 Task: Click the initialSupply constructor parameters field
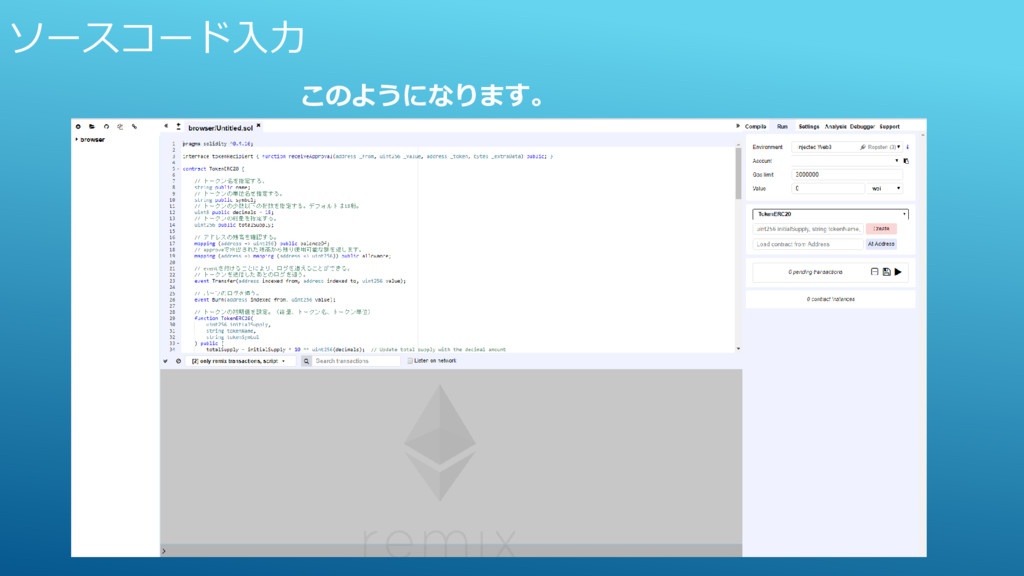point(808,229)
